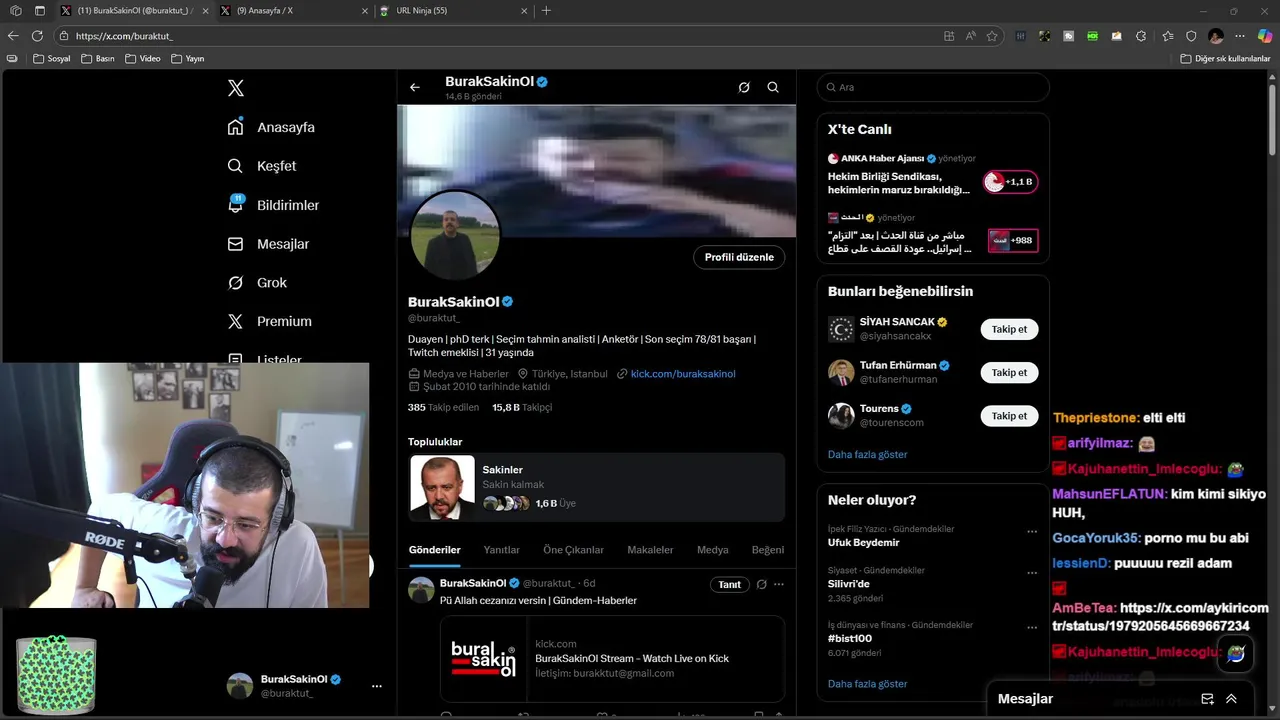The width and height of the screenshot is (1280, 720).
Task: Select the Gönderiler profile tab
Action: click(x=435, y=550)
